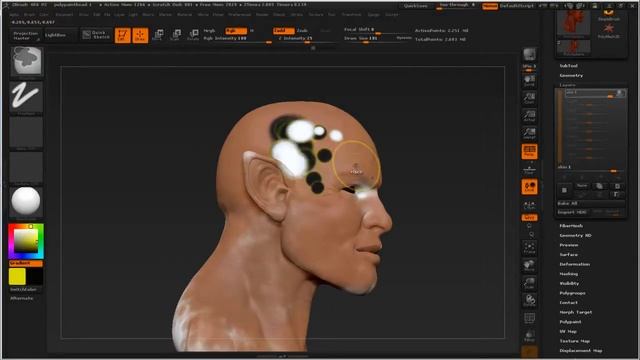Click the PolyF wireframe icon
This screenshot has width=640, height=360.
[529, 318]
